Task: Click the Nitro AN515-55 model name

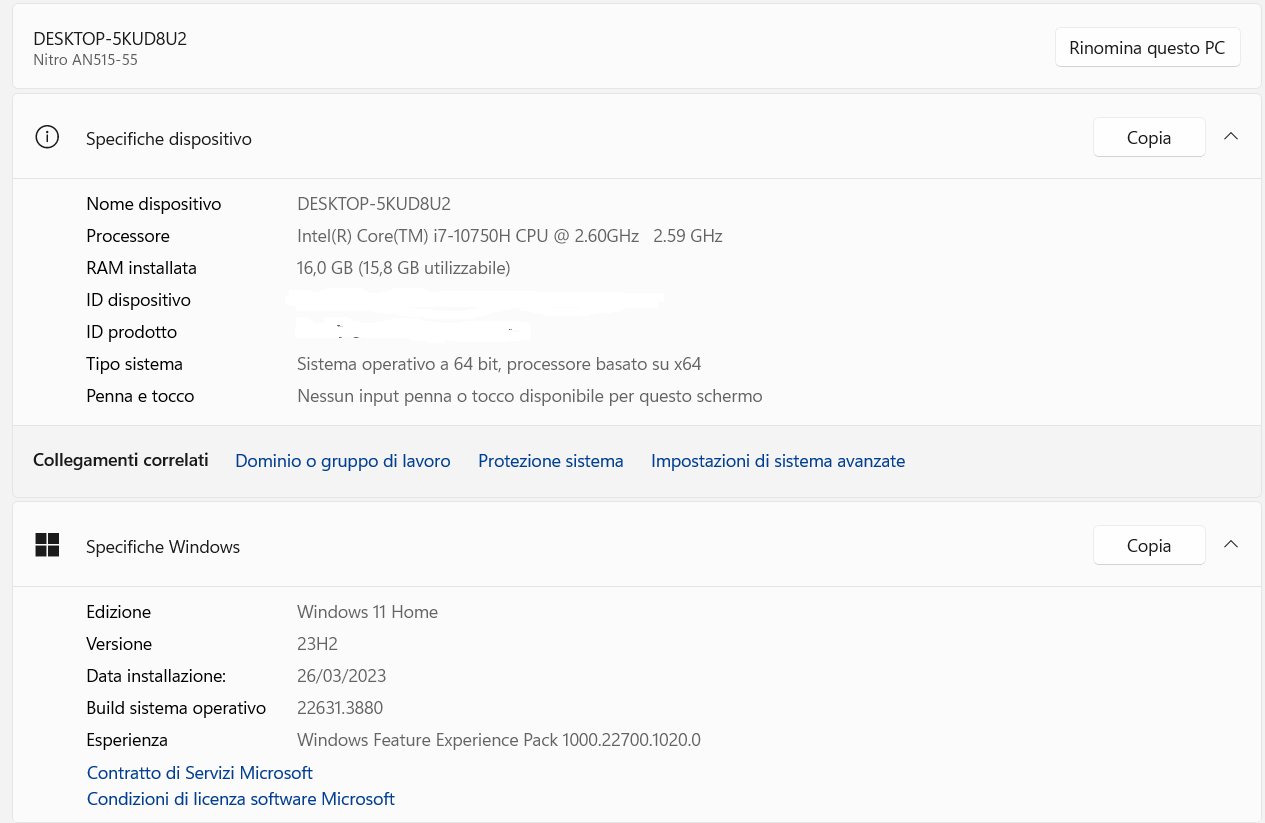Action: click(85, 60)
